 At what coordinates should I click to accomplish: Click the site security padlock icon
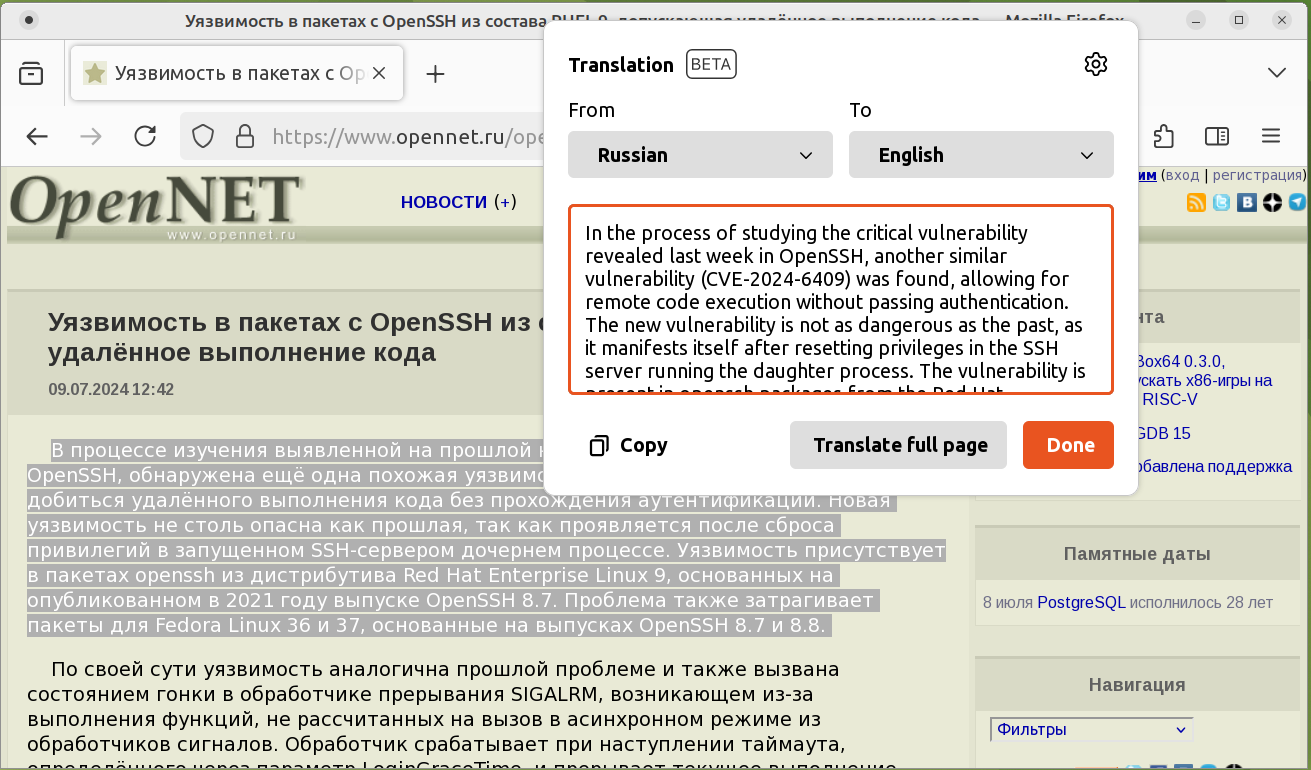pos(243,136)
